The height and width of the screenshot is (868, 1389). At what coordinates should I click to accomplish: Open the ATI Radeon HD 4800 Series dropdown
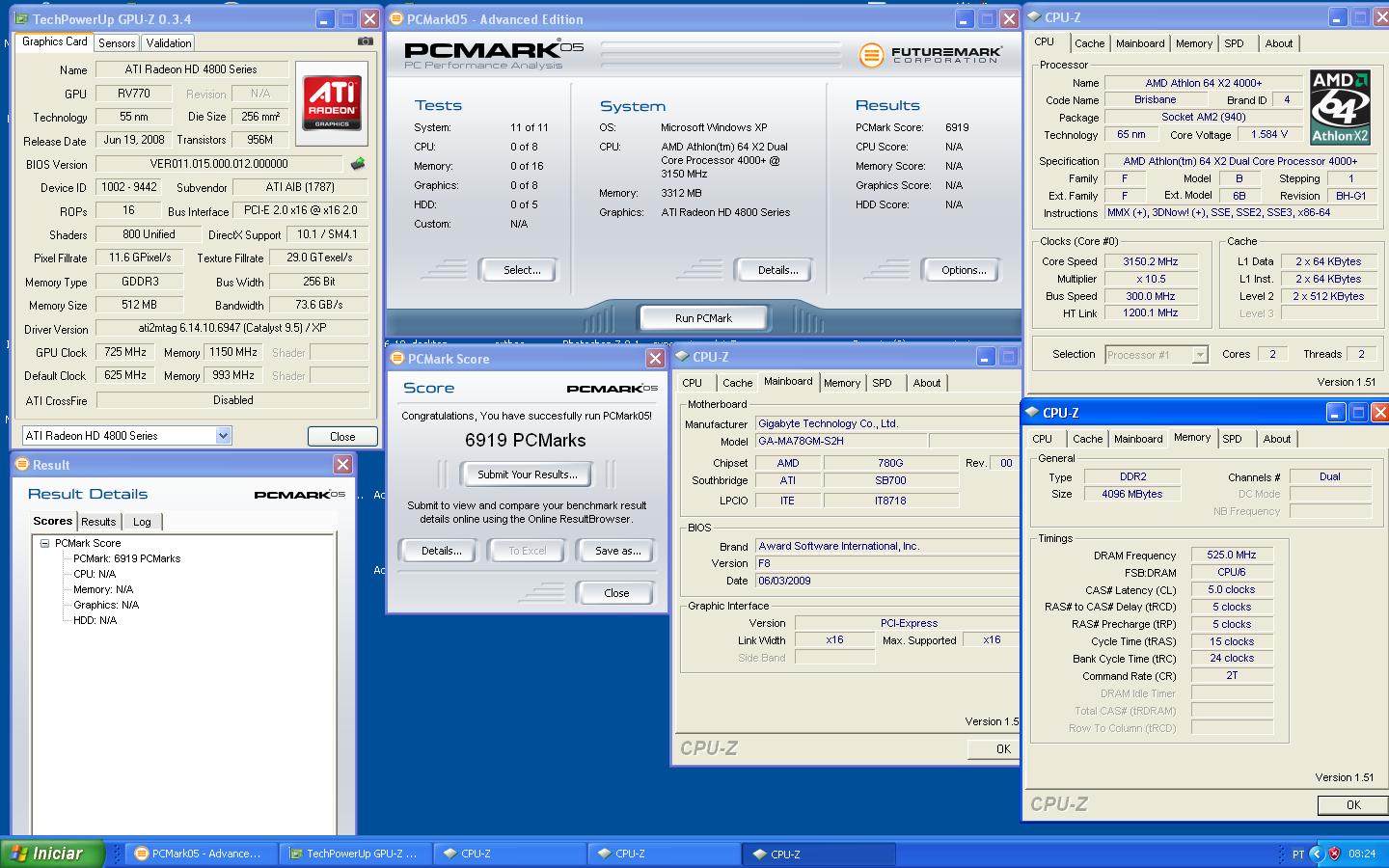223,436
